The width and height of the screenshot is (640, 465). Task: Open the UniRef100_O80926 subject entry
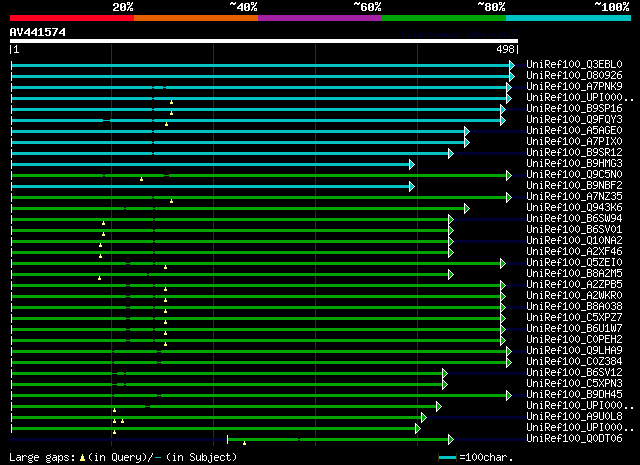tap(574, 75)
